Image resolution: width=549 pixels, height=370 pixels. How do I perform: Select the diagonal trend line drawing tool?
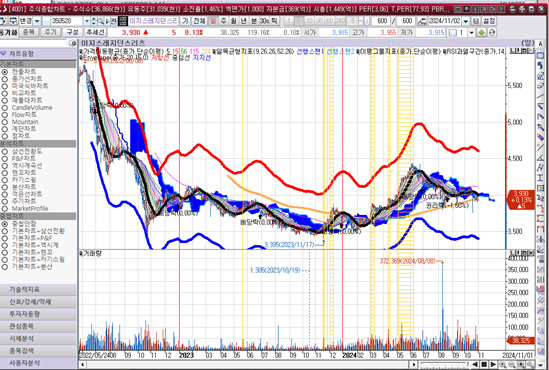pos(540,96)
